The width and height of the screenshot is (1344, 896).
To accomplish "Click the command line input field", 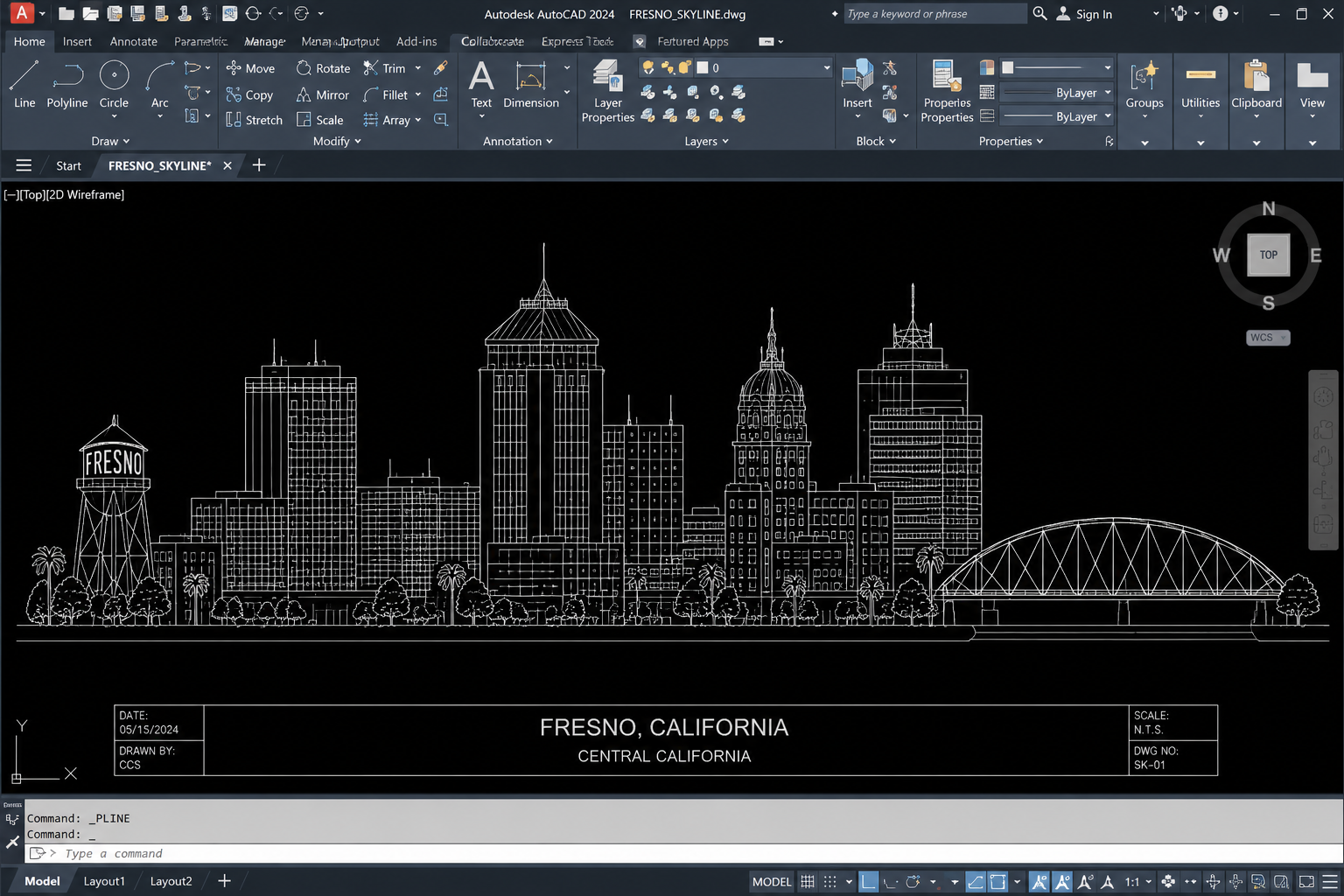I will [x=682, y=853].
